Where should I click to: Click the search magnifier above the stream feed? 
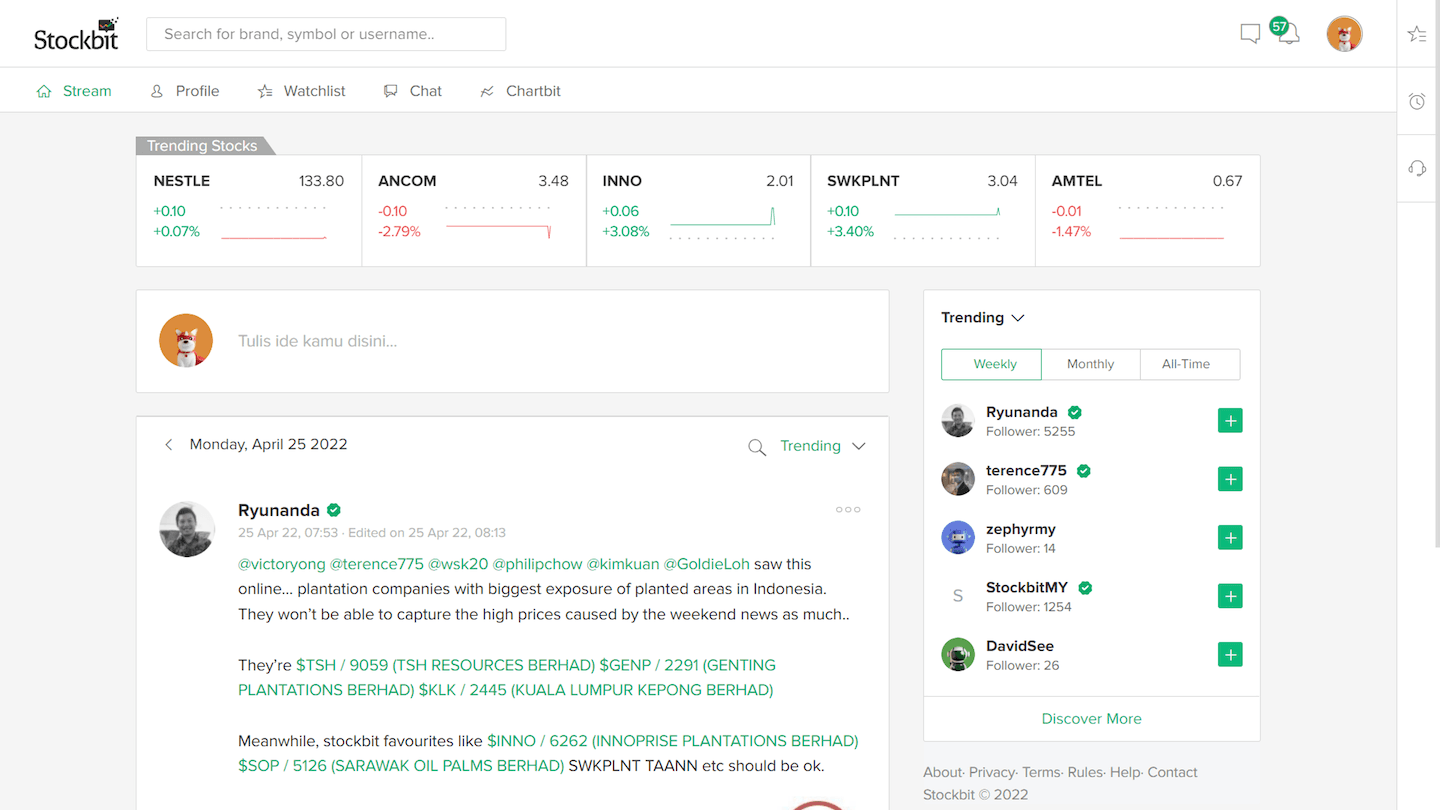click(757, 447)
